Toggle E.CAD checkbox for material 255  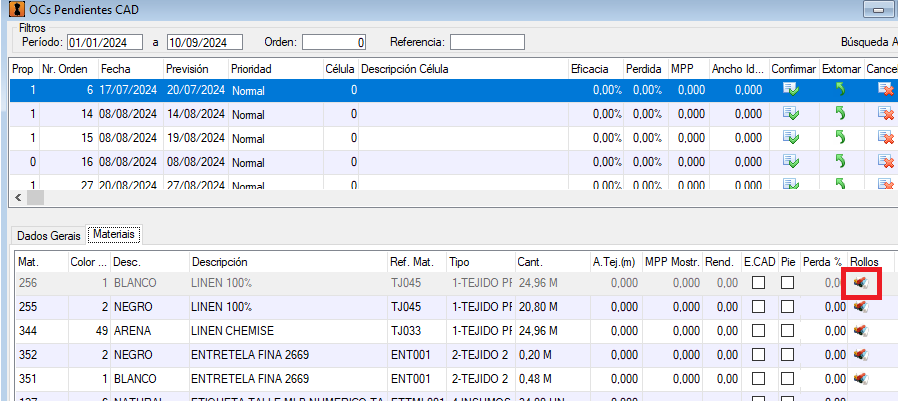coord(758,307)
